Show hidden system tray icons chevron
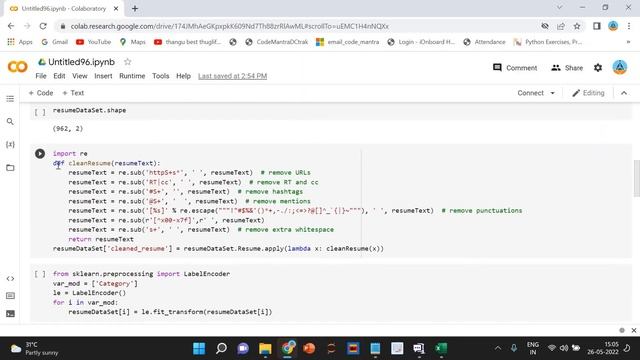 pos(498,348)
